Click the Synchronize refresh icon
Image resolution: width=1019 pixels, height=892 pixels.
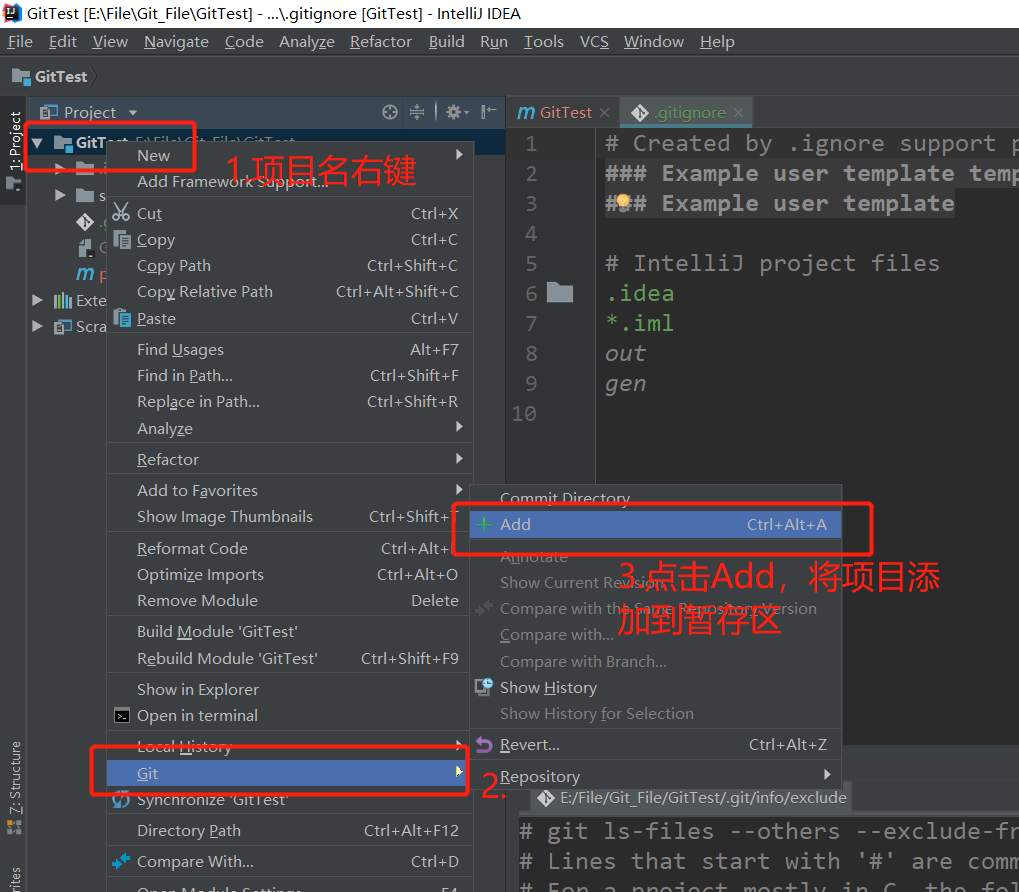(121, 800)
